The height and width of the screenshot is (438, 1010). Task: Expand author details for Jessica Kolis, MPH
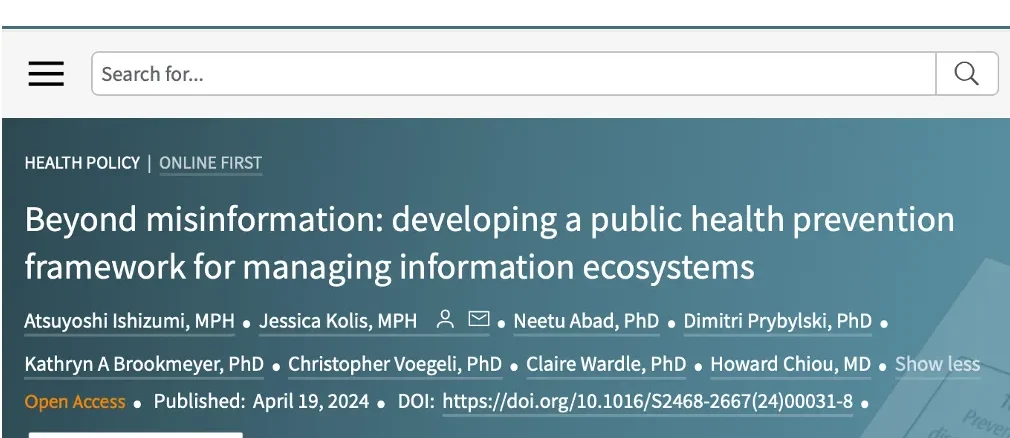point(338,321)
